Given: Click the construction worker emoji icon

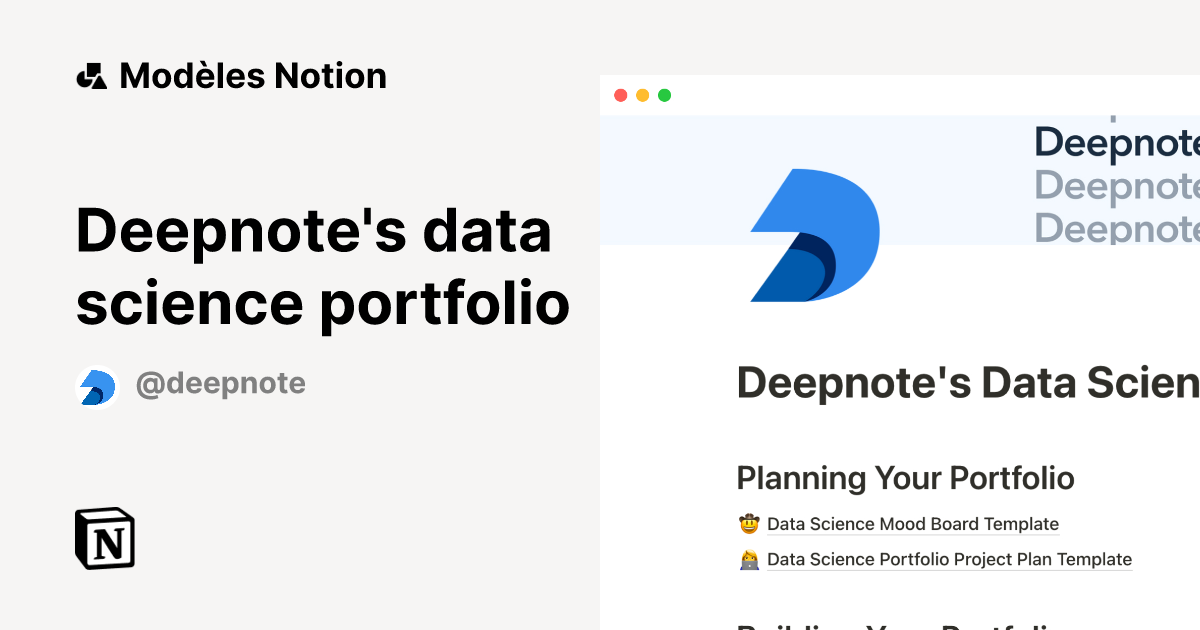Looking at the screenshot, I should pos(747,558).
